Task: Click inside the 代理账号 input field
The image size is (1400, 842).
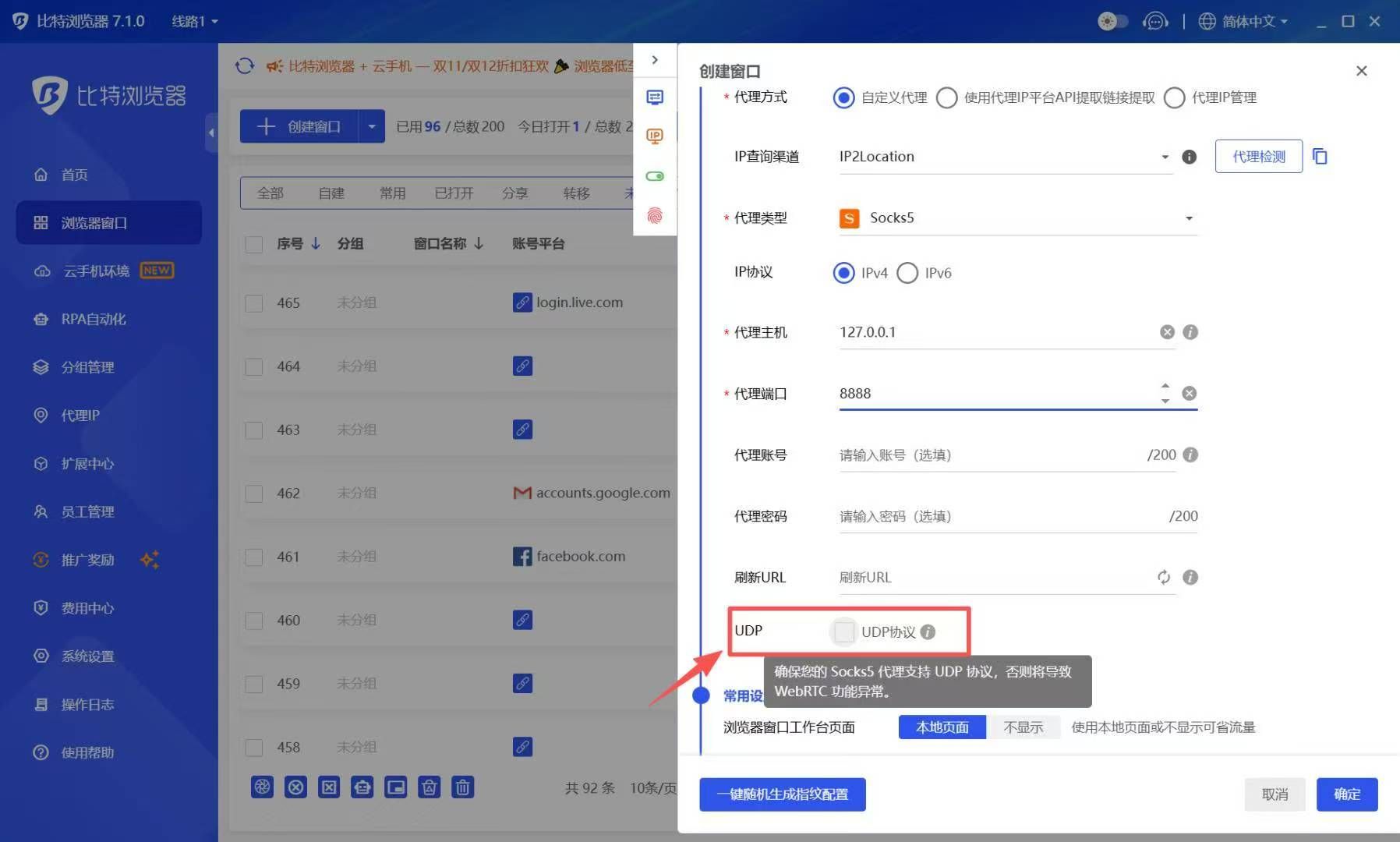Action: tap(974, 455)
